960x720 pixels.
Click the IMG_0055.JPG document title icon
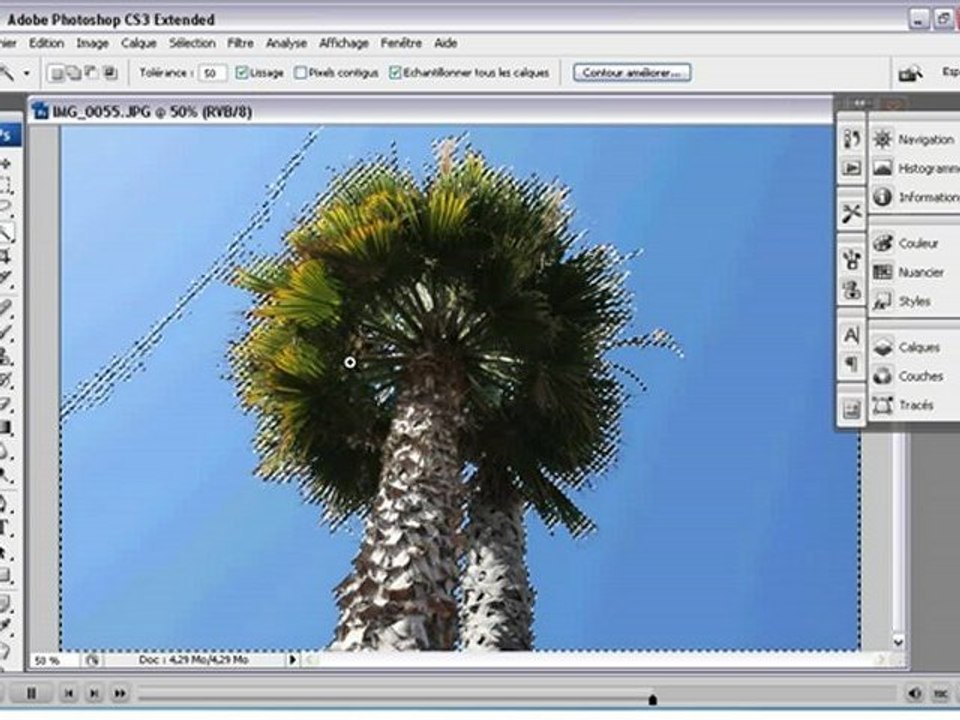coord(42,111)
